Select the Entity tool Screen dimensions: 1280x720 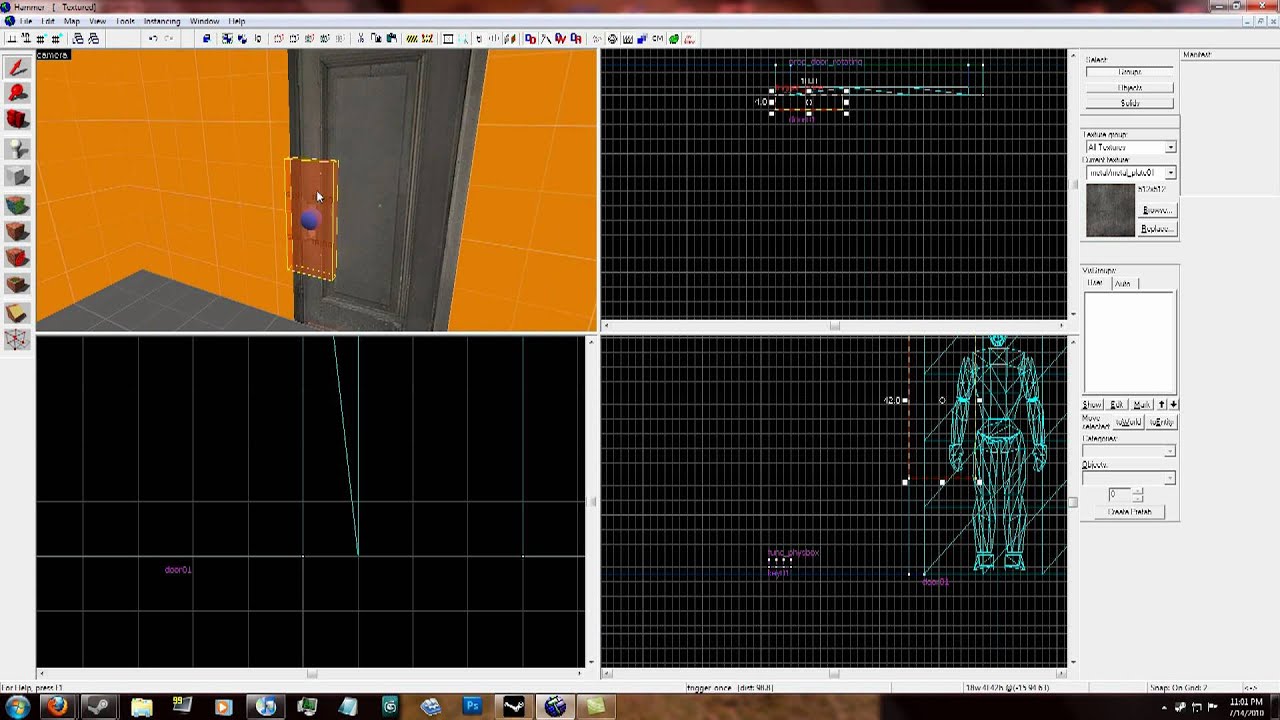pyautogui.click(x=17, y=149)
